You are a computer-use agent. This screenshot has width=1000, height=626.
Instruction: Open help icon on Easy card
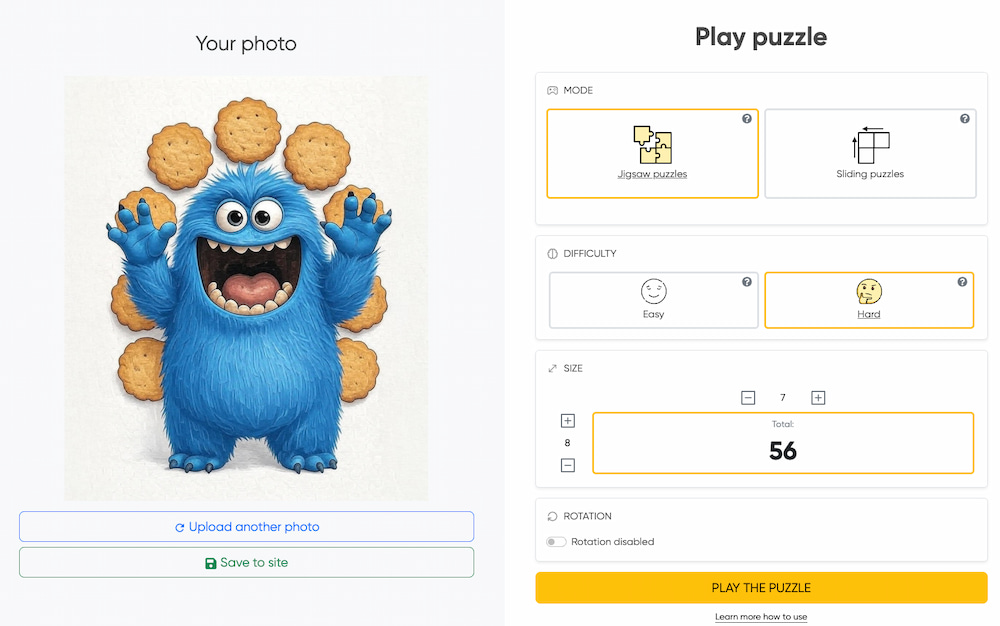click(747, 282)
